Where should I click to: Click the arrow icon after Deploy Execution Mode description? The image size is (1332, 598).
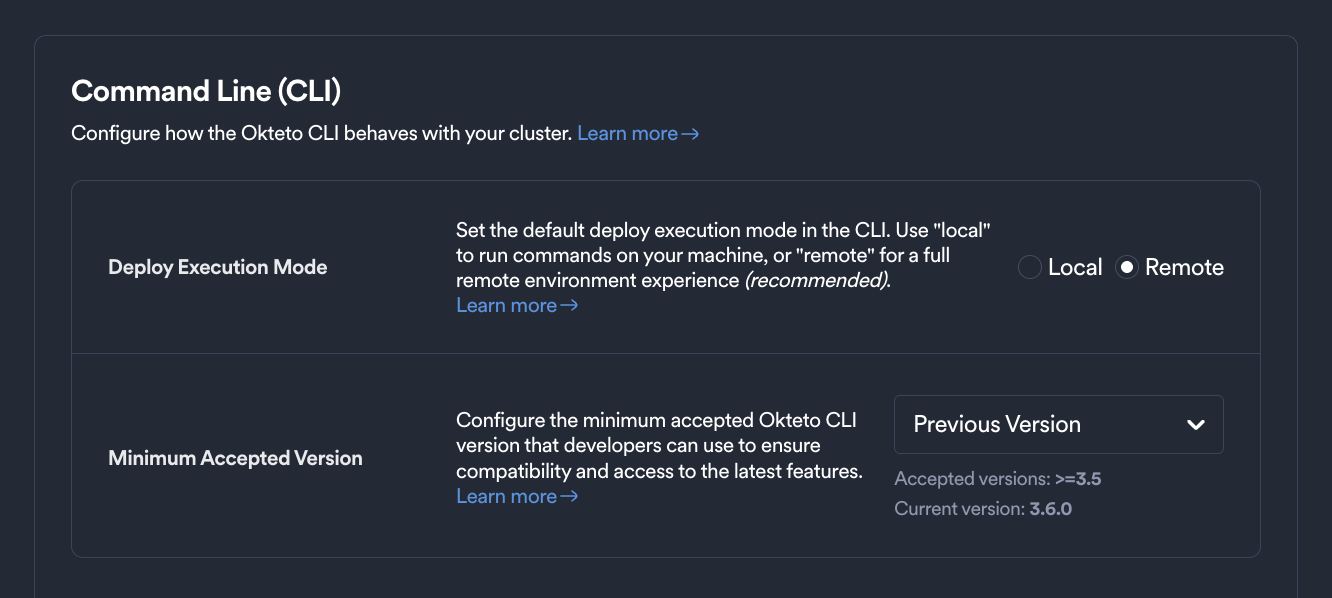[570, 305]
